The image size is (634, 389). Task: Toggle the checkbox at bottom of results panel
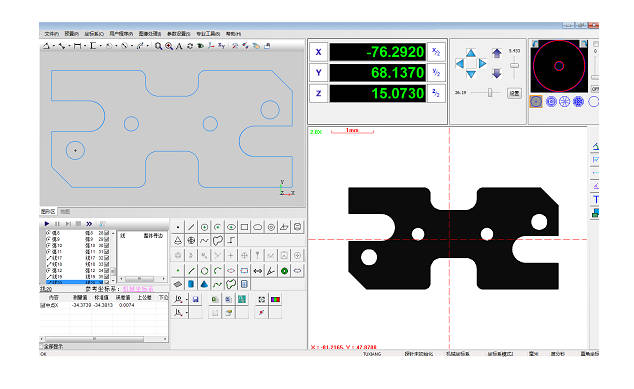tap(42, 347)
